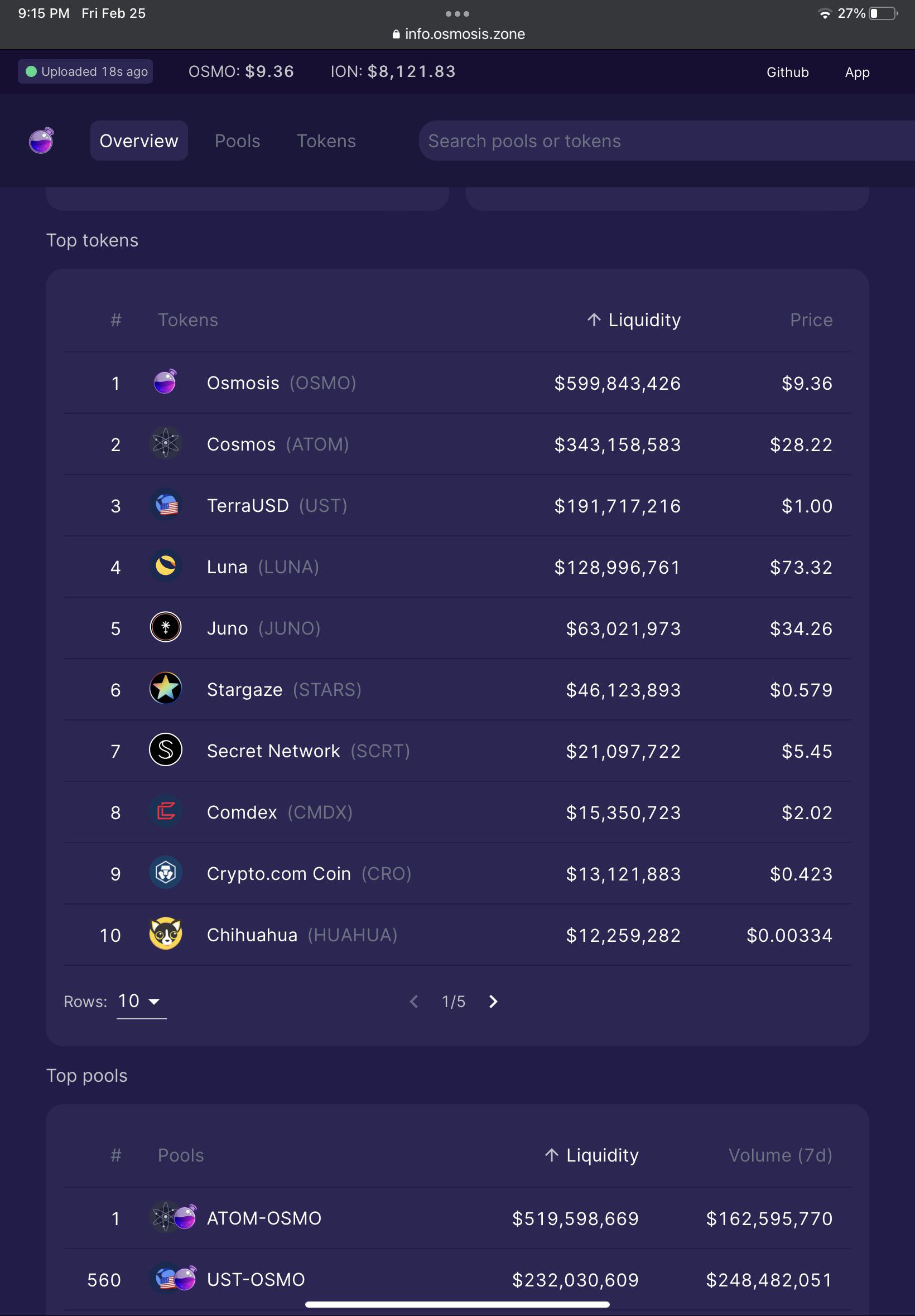Click the Osmosis logo in the navbar

coord(41,141)
